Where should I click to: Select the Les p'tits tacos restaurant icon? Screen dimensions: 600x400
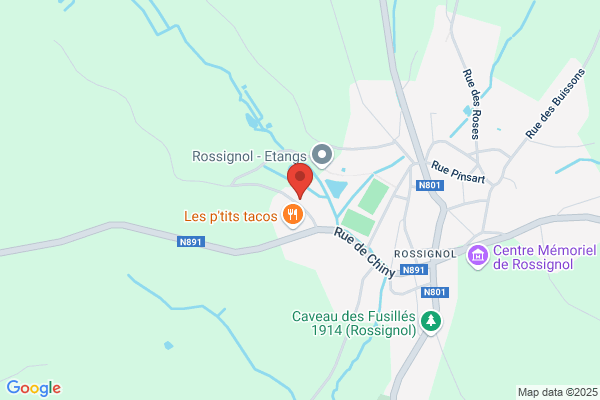[293, 215]
